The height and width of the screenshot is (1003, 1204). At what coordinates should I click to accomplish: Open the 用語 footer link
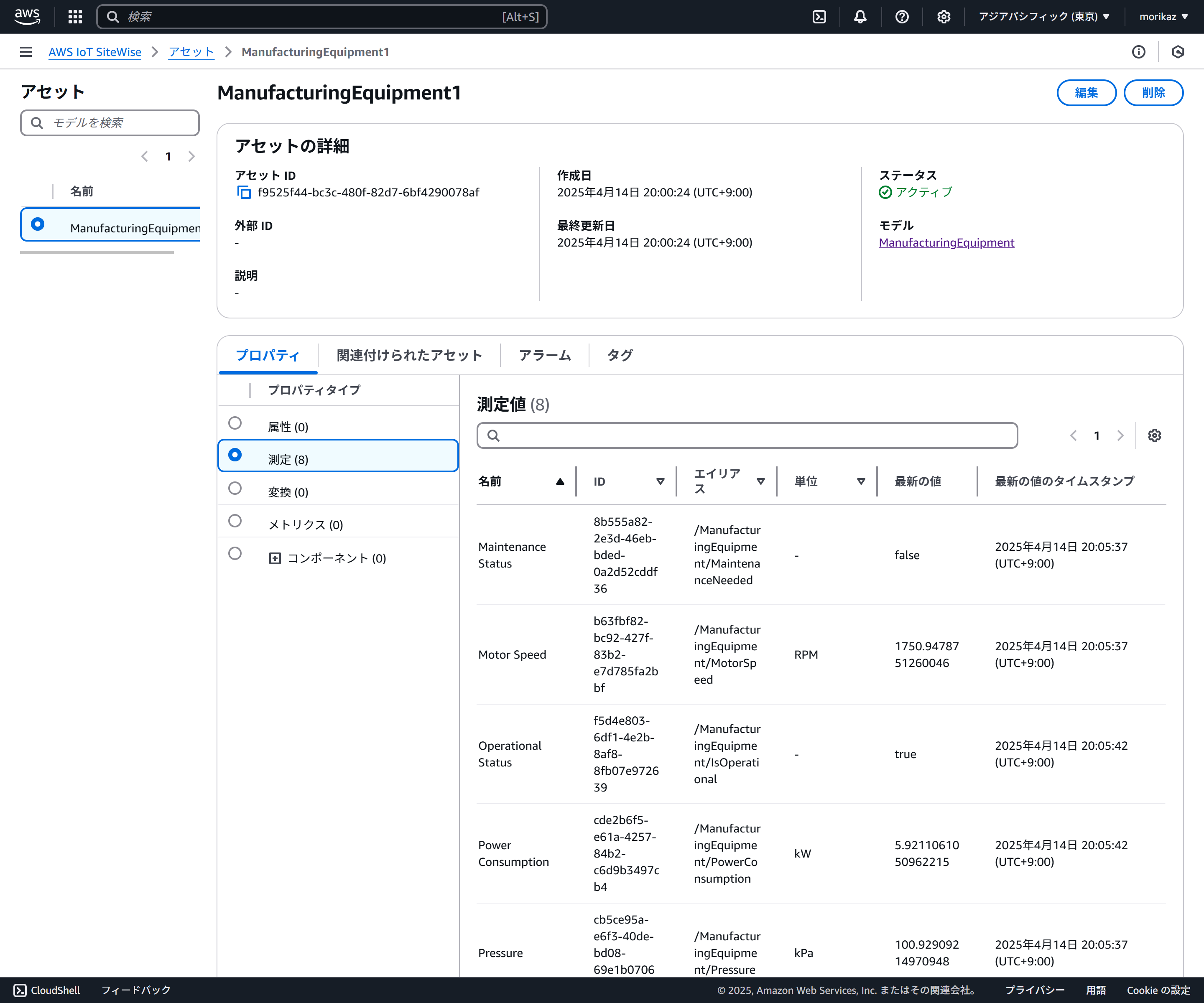click(x=1096, y=990)
